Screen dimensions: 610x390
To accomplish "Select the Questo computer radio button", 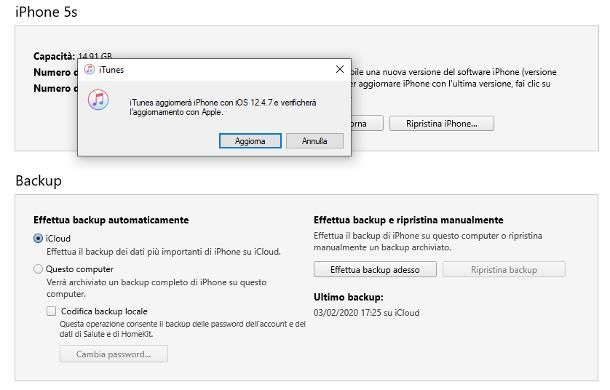I will [x=38, y=269].
